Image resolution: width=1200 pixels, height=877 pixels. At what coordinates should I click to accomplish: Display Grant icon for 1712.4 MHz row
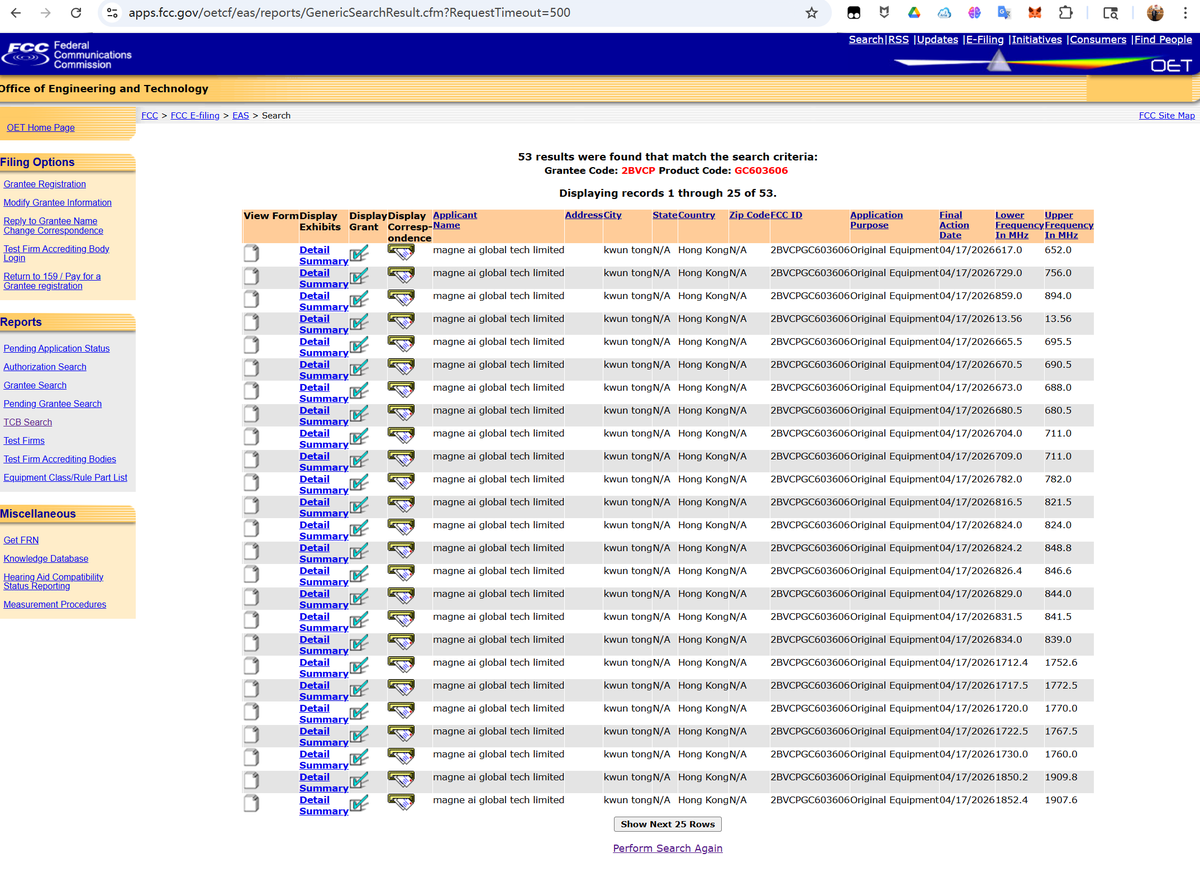[x=359, y=667]
